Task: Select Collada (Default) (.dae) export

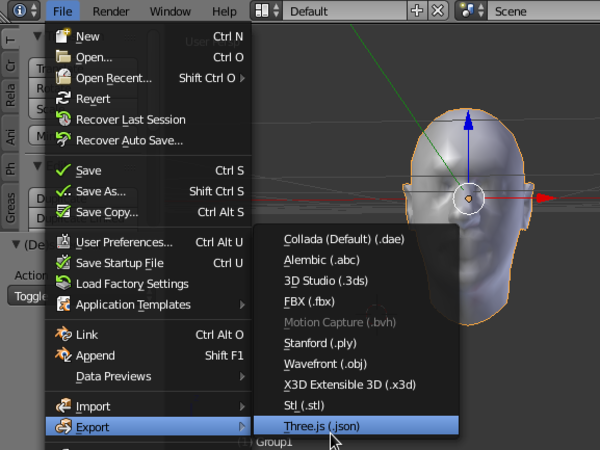Action: coord(343,239)
